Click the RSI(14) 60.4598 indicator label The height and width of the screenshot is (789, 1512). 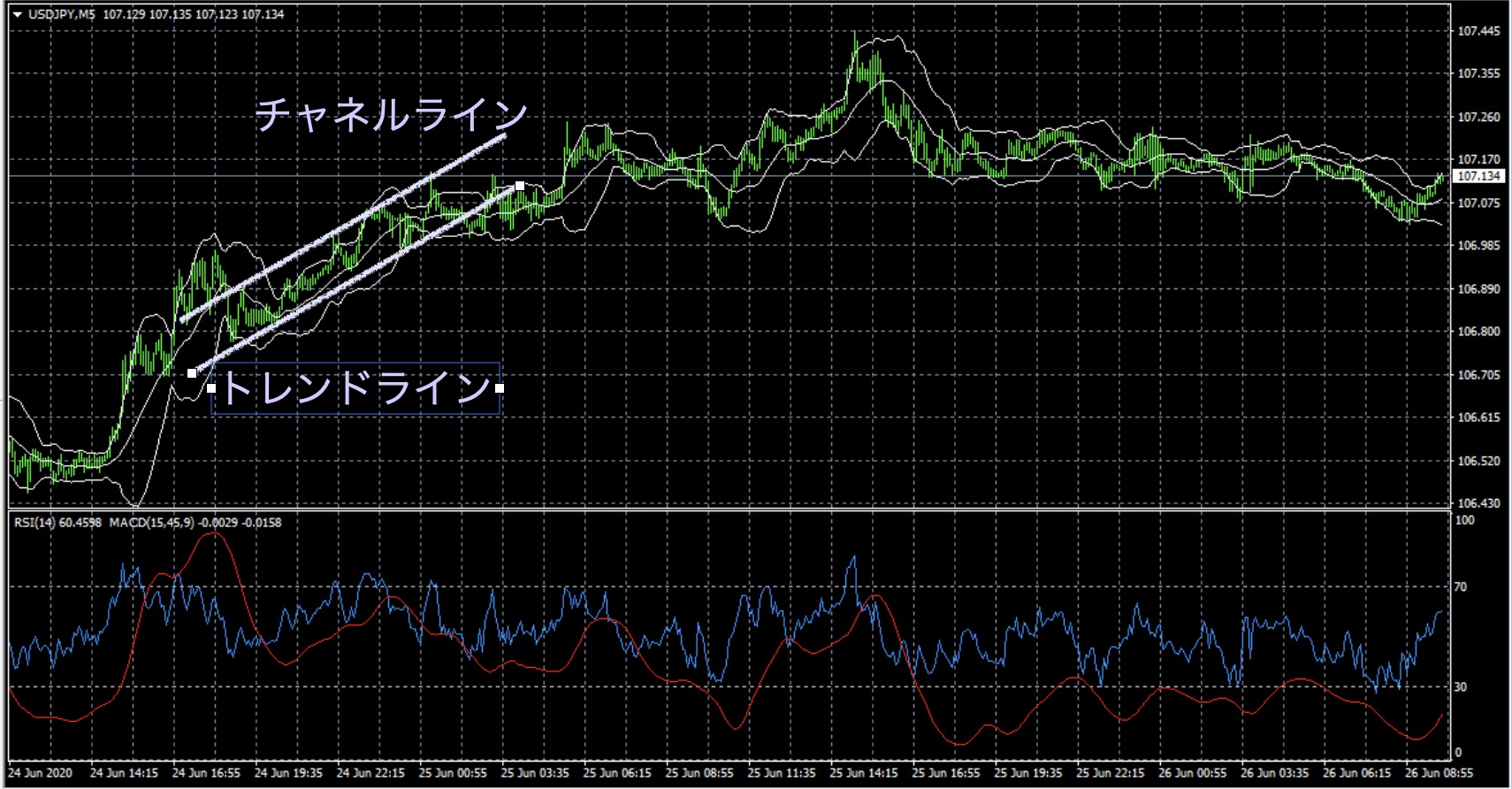pos(57,523)
